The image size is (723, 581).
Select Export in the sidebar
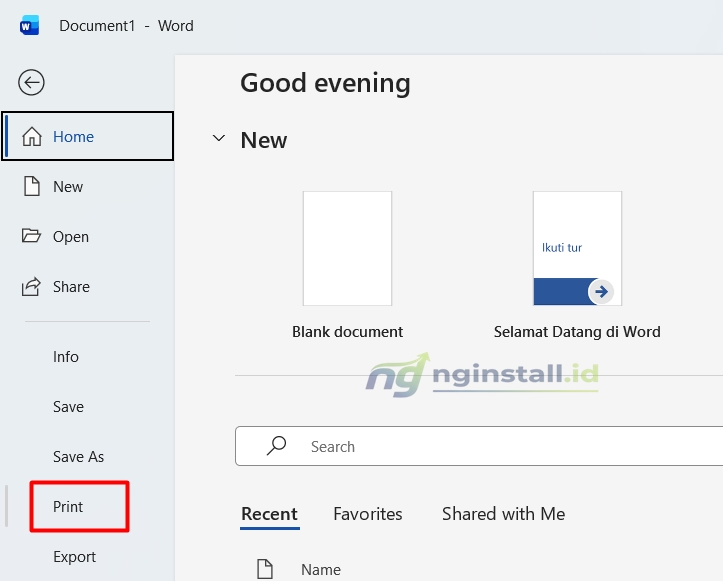tap(88, 557)
